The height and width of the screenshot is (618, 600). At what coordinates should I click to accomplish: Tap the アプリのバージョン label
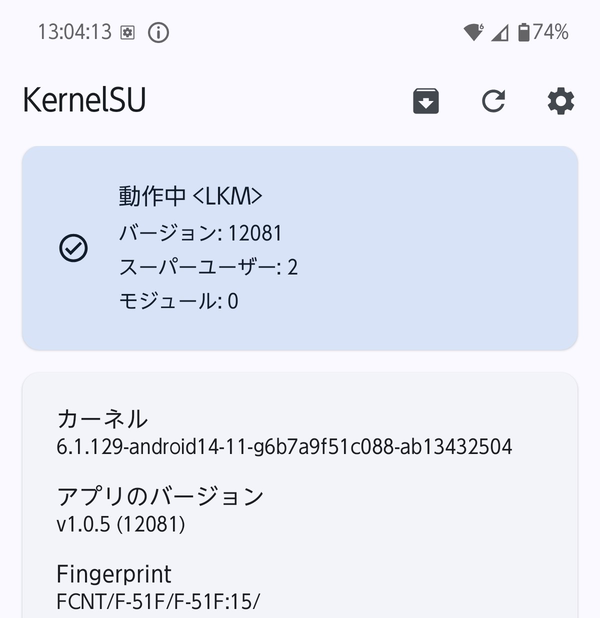[x=160, y=496]
